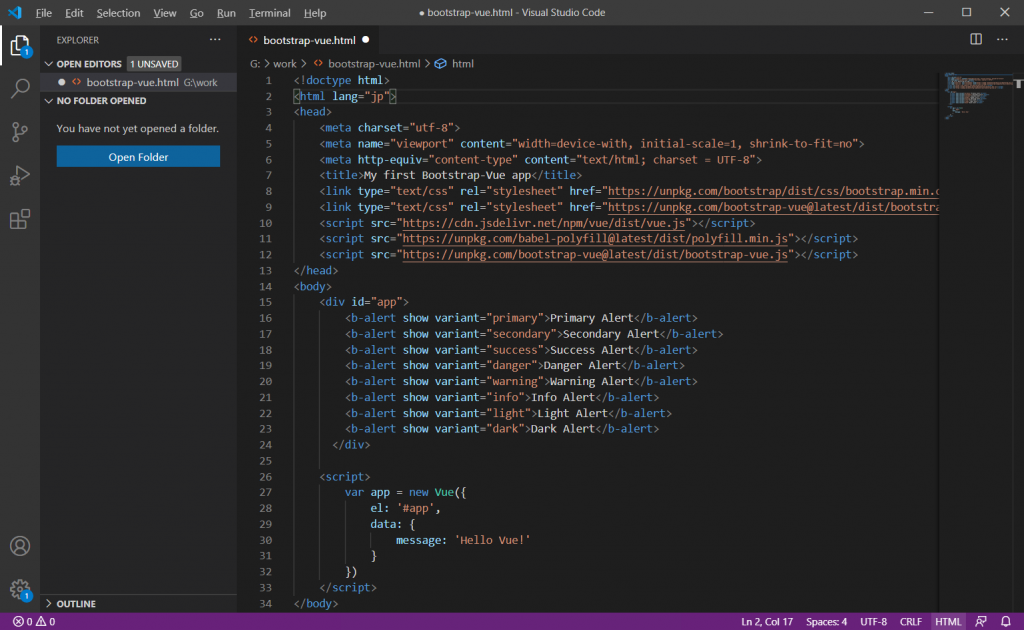Open the View menu
This screenshot has width=1024, height=630.
click(x=165, y=13)
